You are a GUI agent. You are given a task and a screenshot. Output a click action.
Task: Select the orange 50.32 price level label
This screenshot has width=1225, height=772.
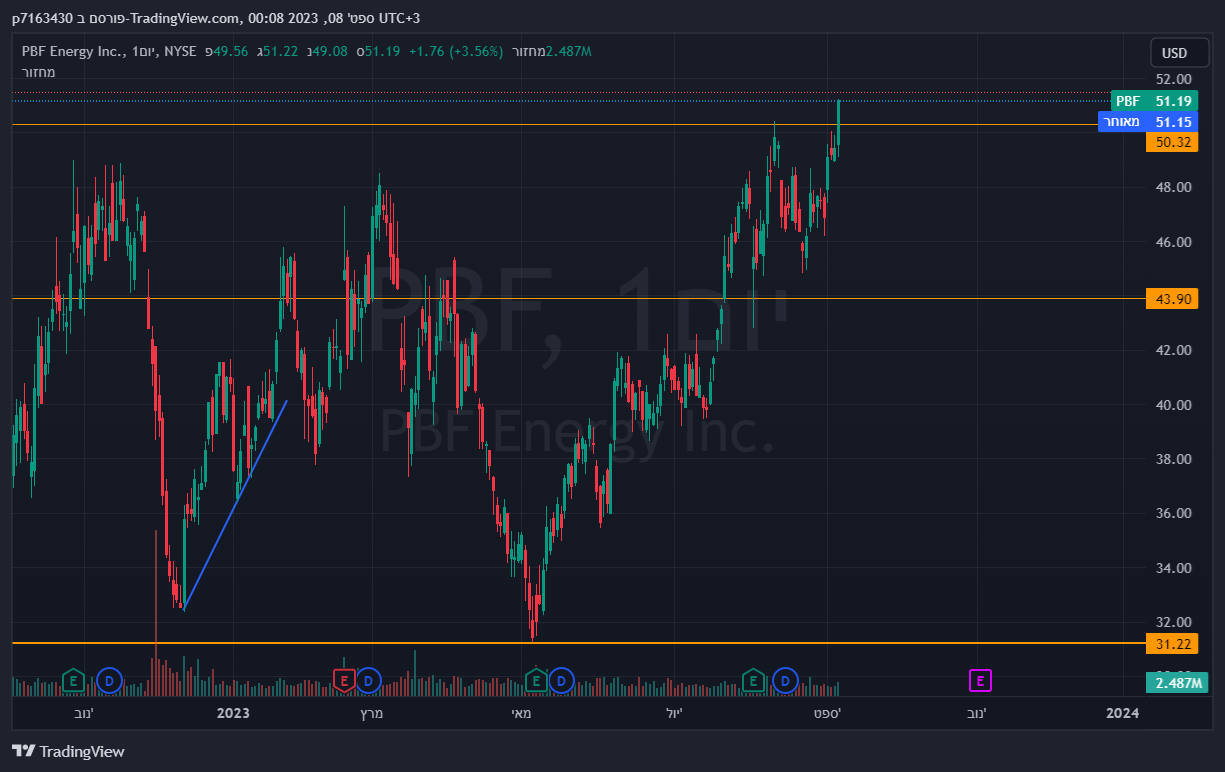pyautogui.click(x=1171, y=142)
